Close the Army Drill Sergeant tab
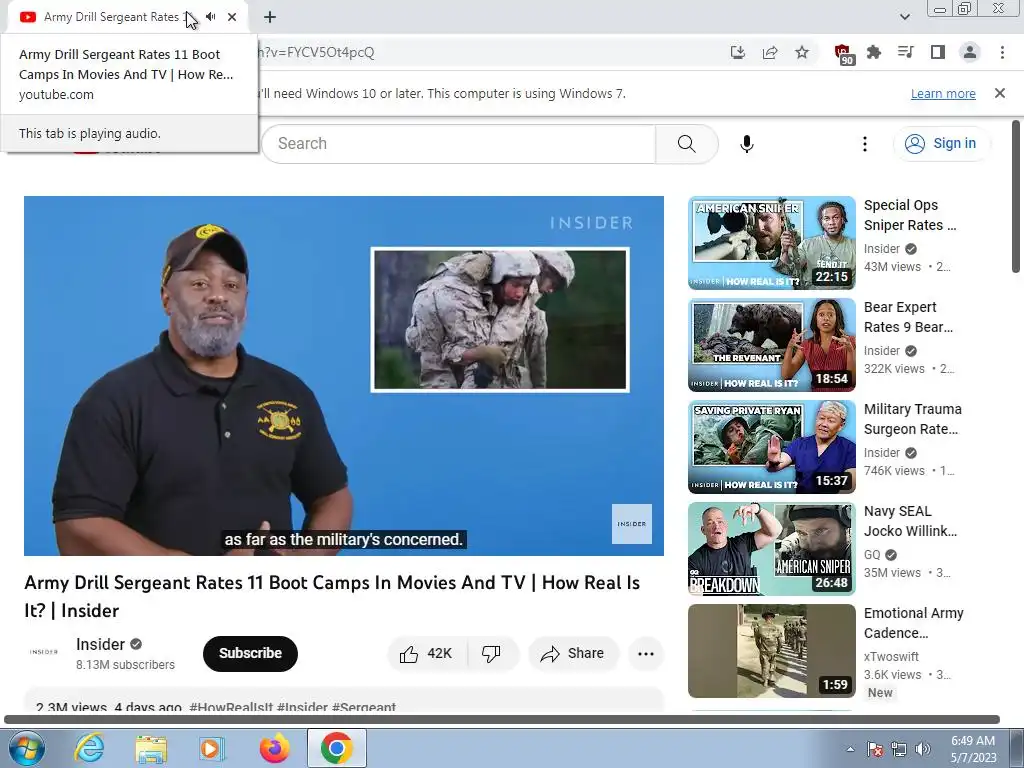The height and width of the screenshot is (768, 1024). point(232,17)
